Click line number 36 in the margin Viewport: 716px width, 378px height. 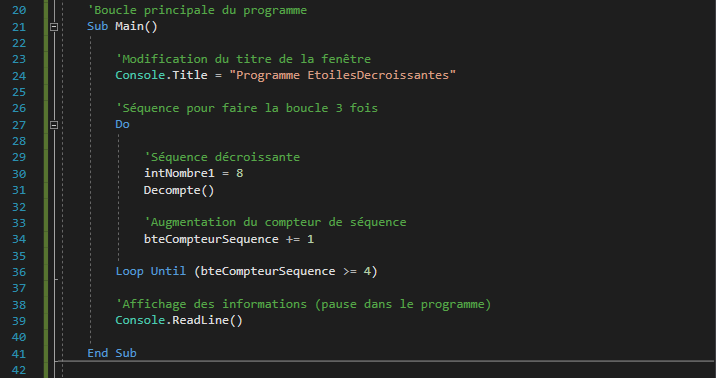[19, 272]
